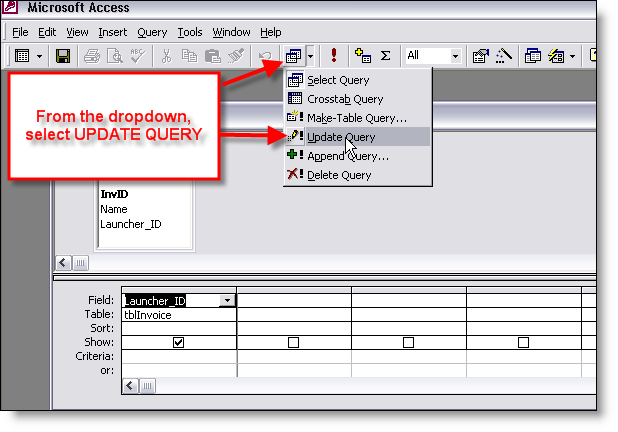Screen dimensions: 618x432
Task: Open the Window menu
Action: 231,32
